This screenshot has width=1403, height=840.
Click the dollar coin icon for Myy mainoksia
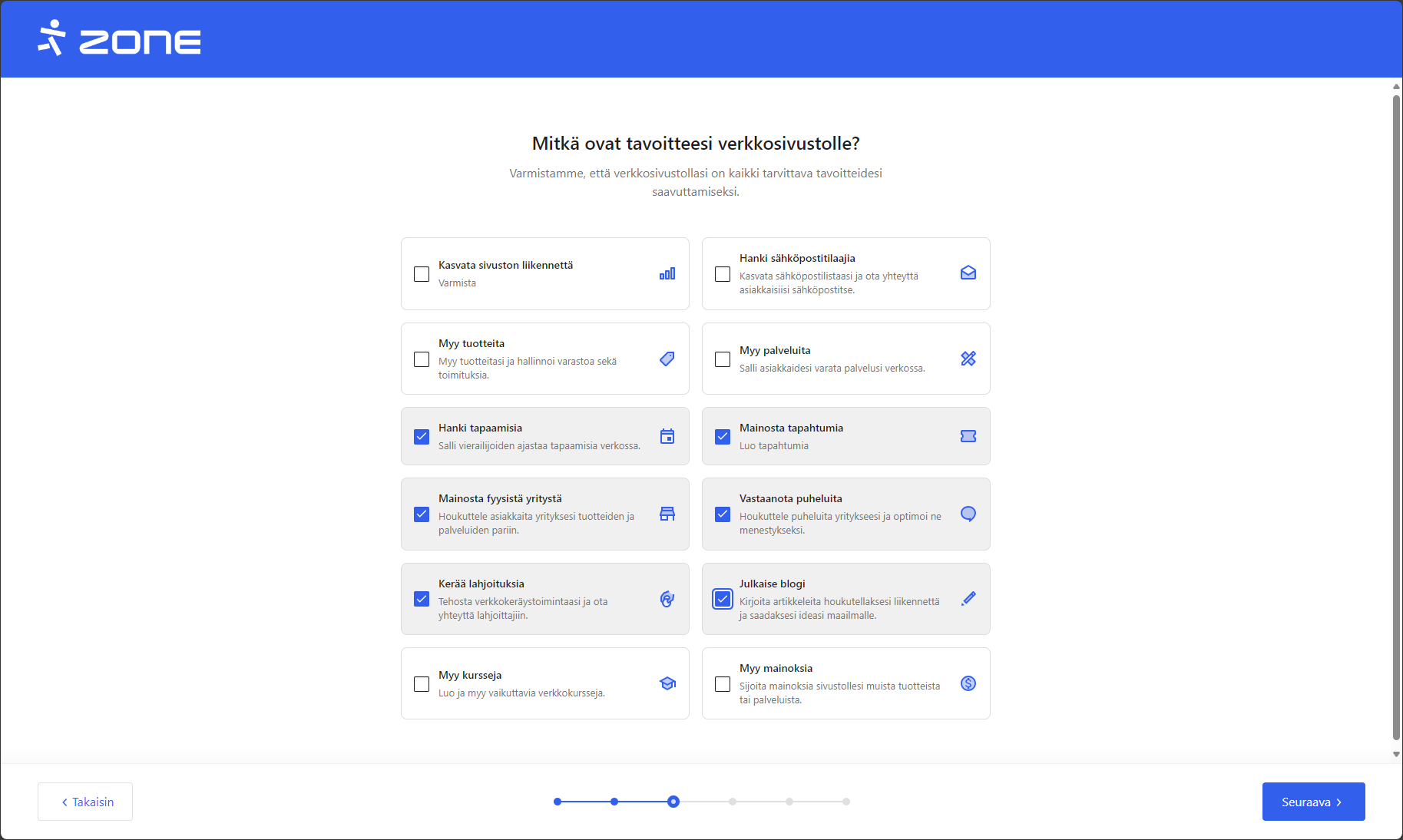968,683
